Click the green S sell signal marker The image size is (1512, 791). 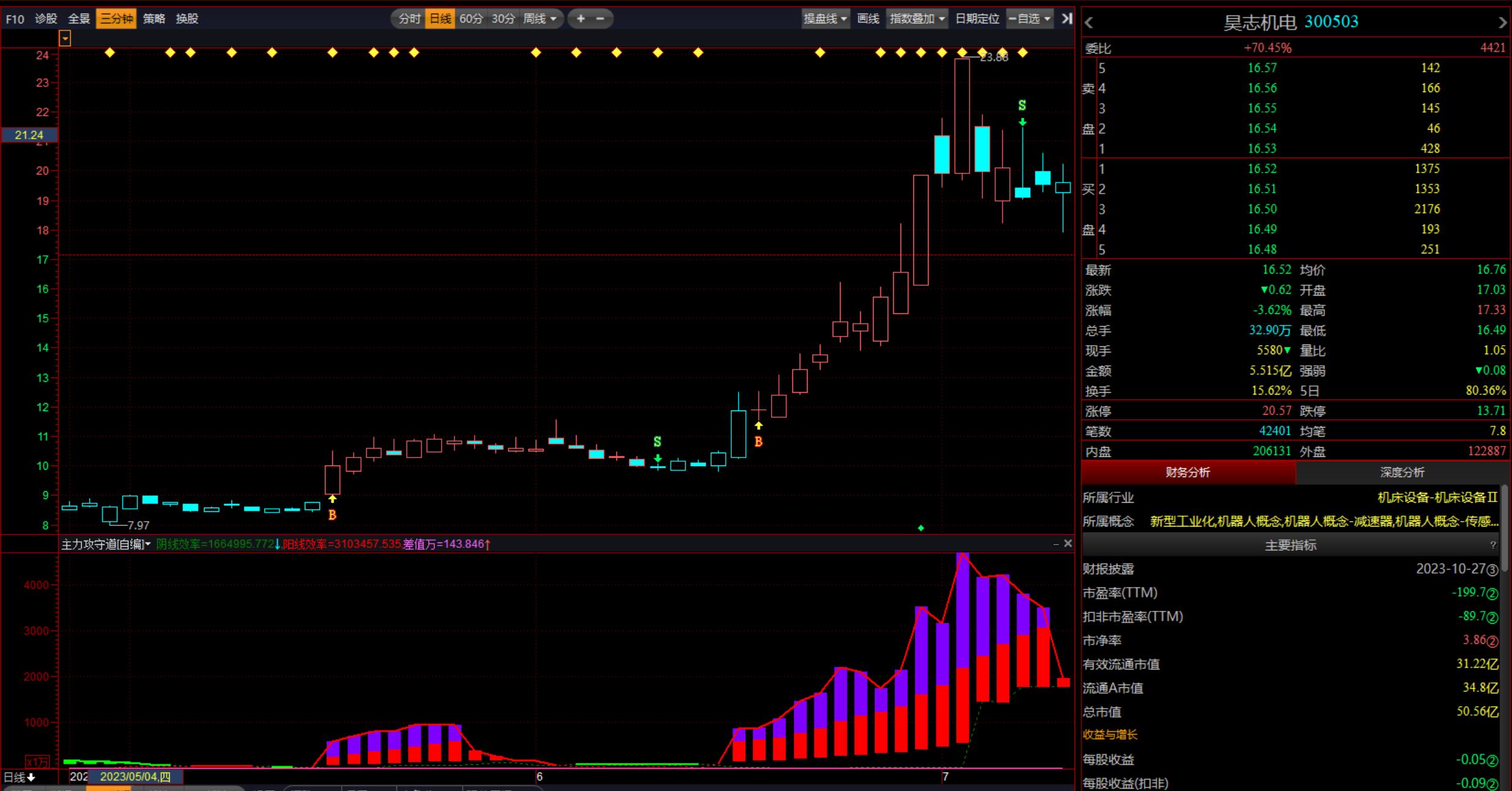[1022, 106]
